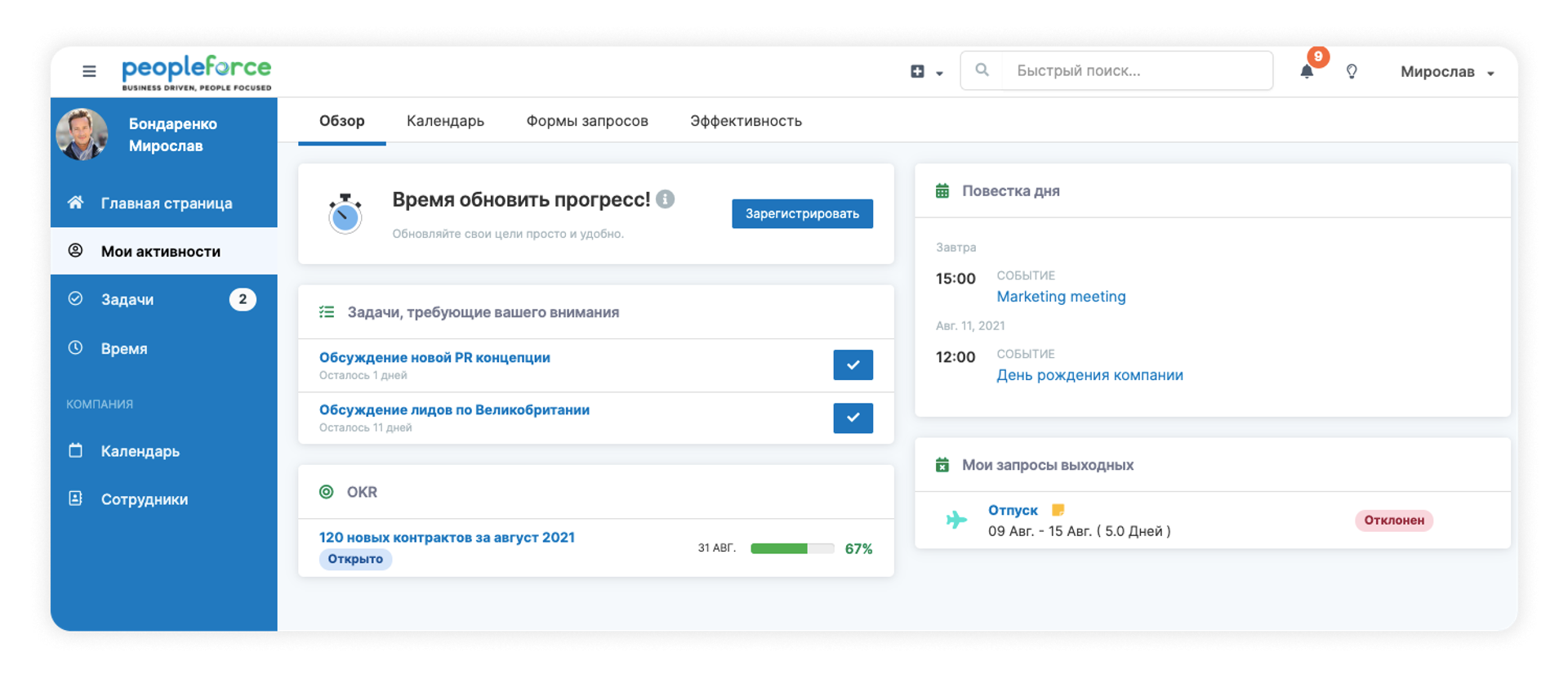Click the Осталось 1 дней label

coord(363,375)
